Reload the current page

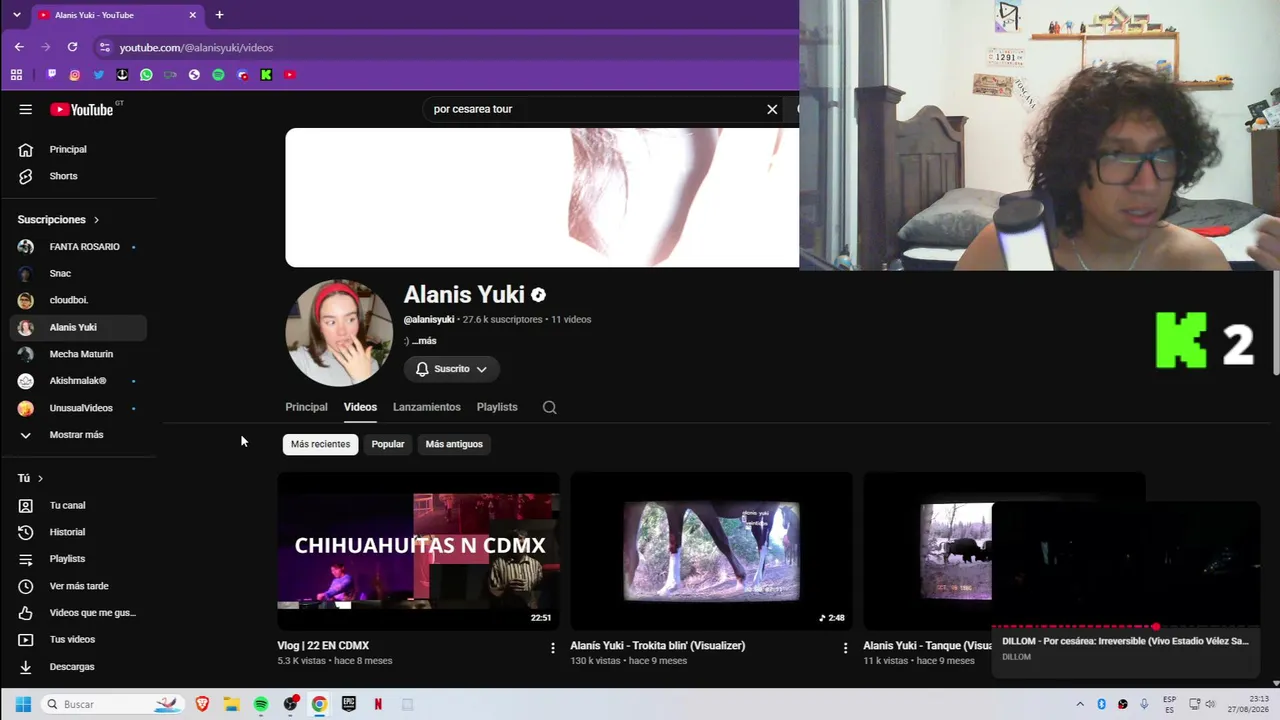coord(72,47)
